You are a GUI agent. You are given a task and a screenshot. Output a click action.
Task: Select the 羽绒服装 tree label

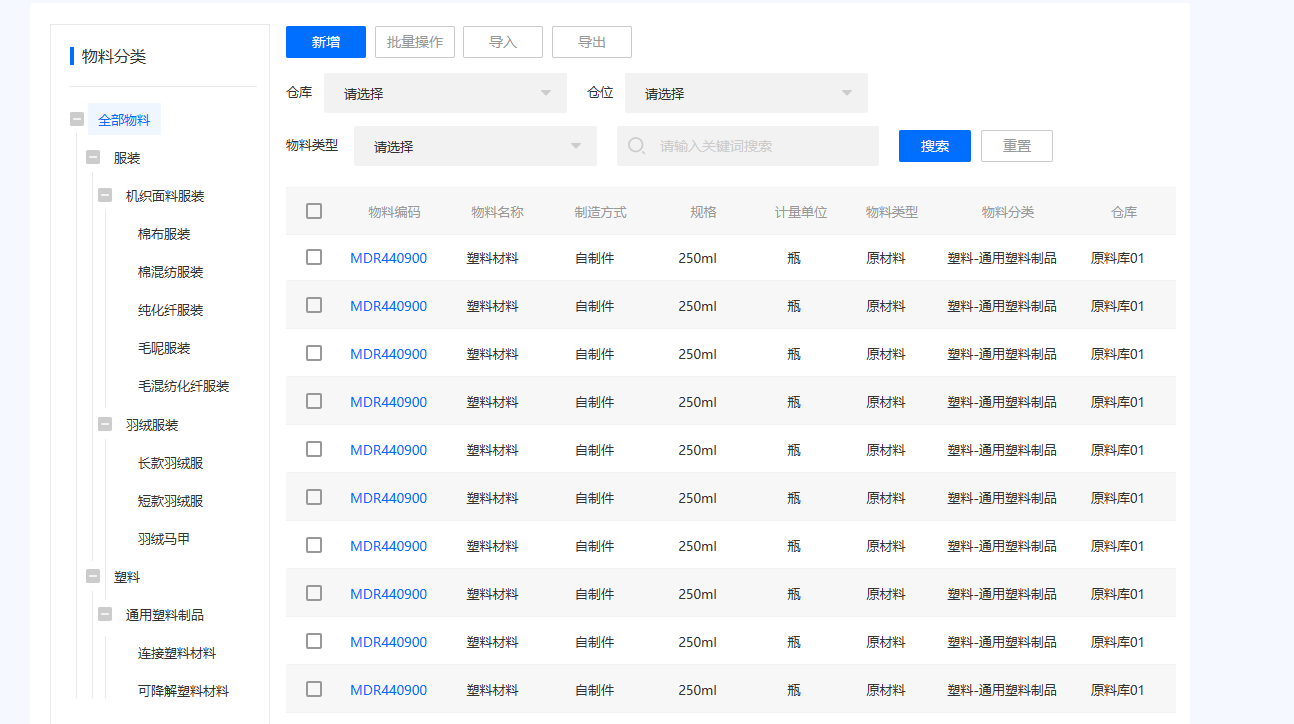click(x=152, y=425)
